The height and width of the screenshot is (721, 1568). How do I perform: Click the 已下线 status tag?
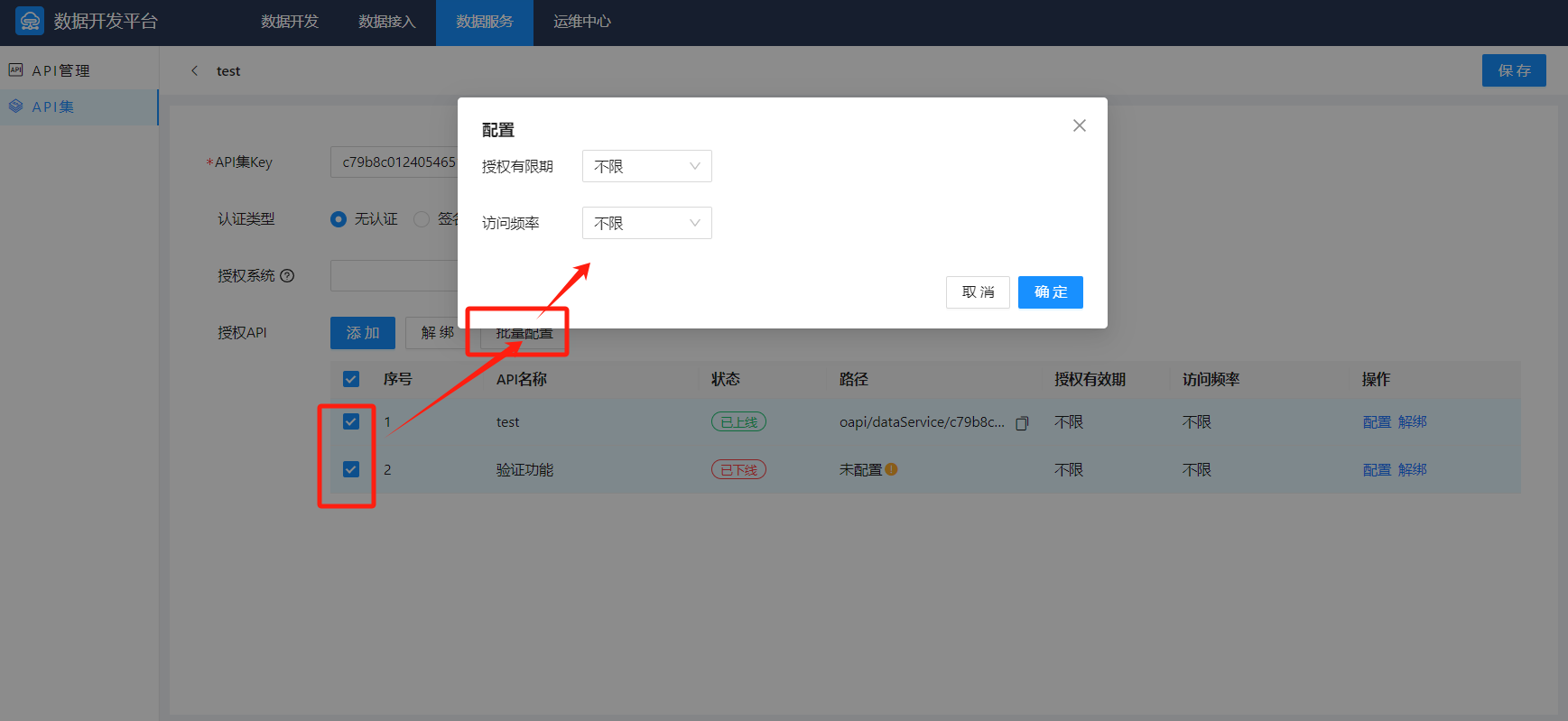click(738, 469)
